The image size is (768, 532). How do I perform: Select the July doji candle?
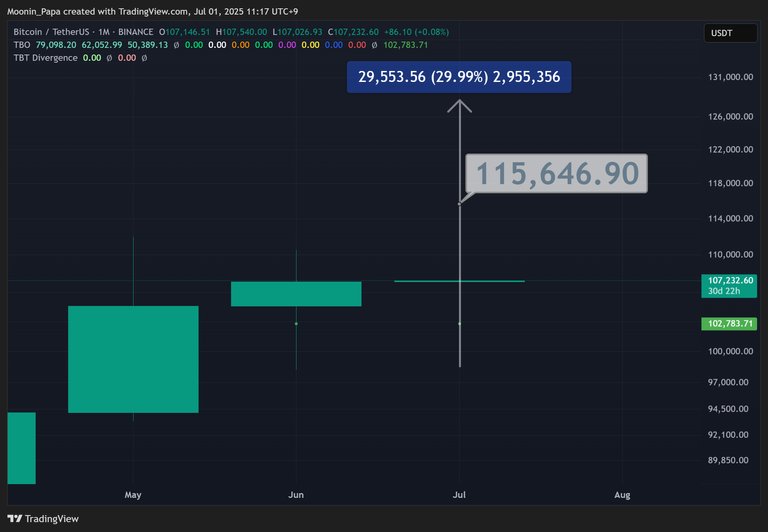coord(459,281)
